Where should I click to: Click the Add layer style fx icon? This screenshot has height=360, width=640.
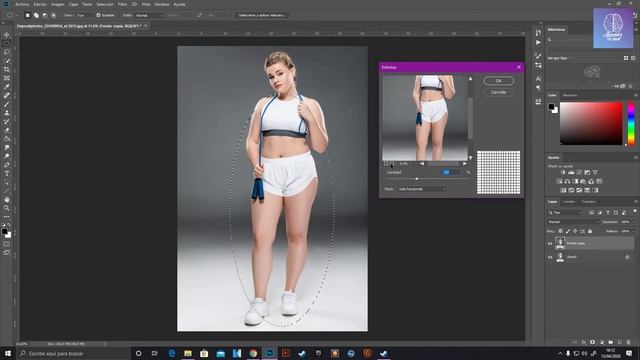(584, 342)
